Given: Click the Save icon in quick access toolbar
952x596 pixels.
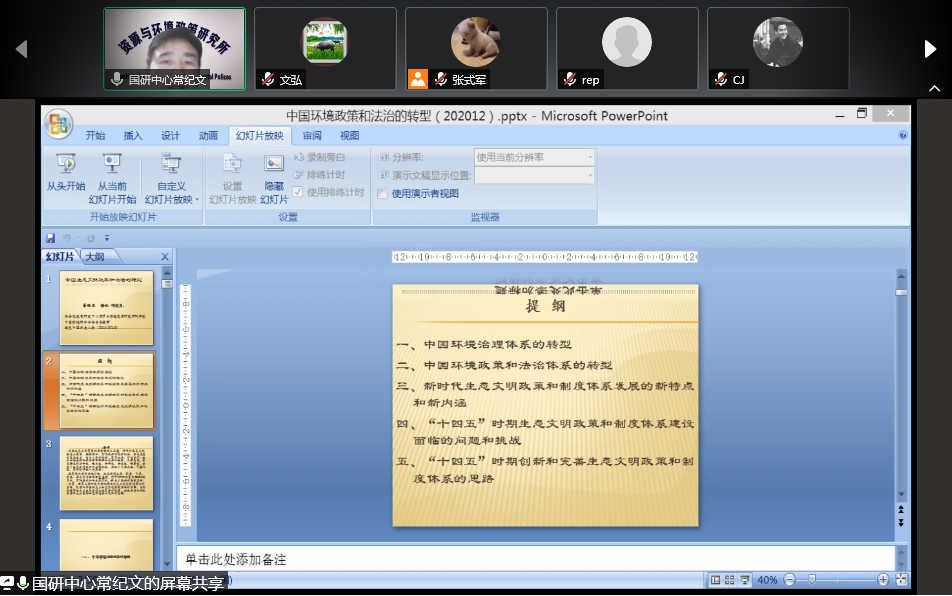Looking at the screenshot, I should (x=50, y=238).
